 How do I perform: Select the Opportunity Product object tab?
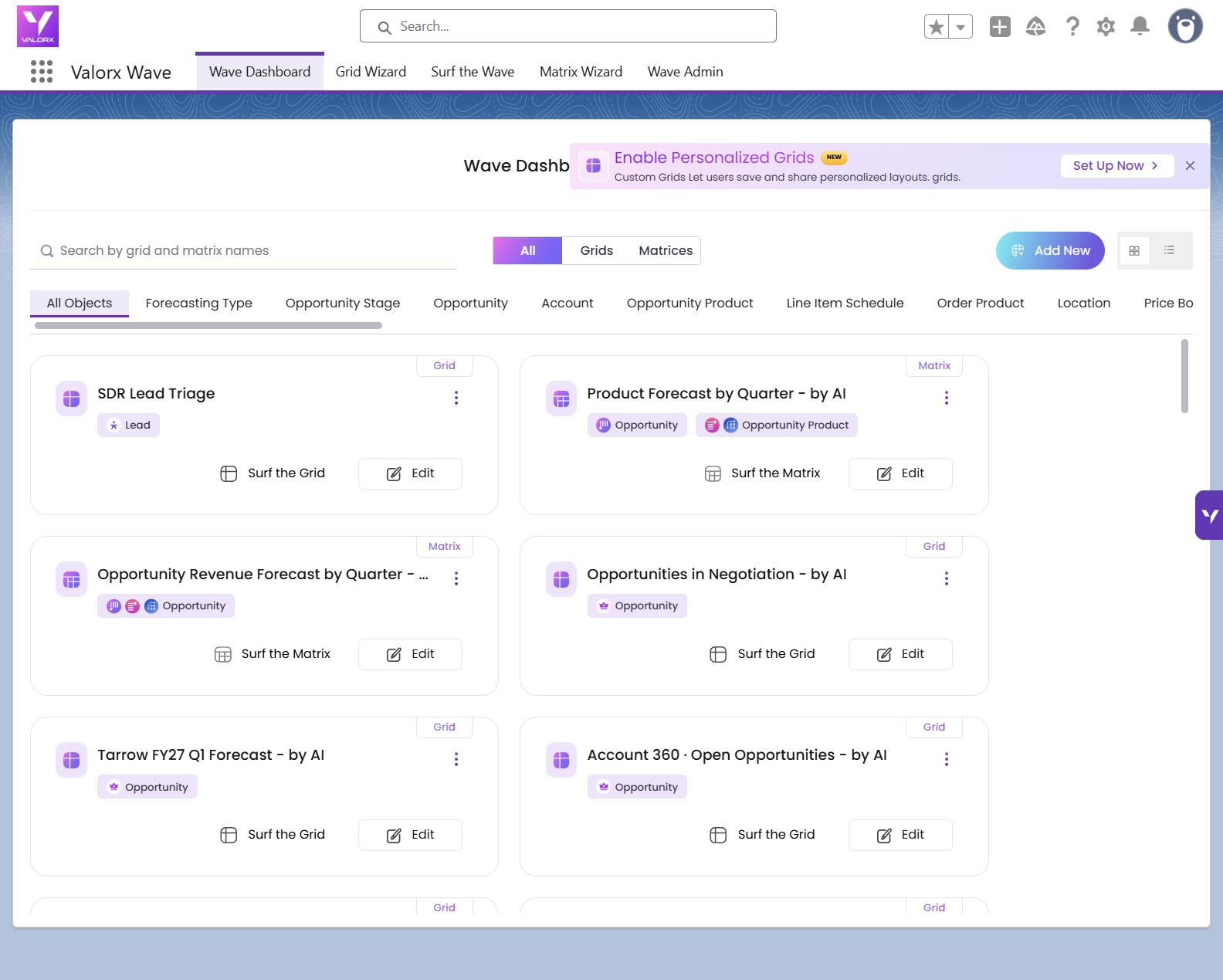point(690,303)
